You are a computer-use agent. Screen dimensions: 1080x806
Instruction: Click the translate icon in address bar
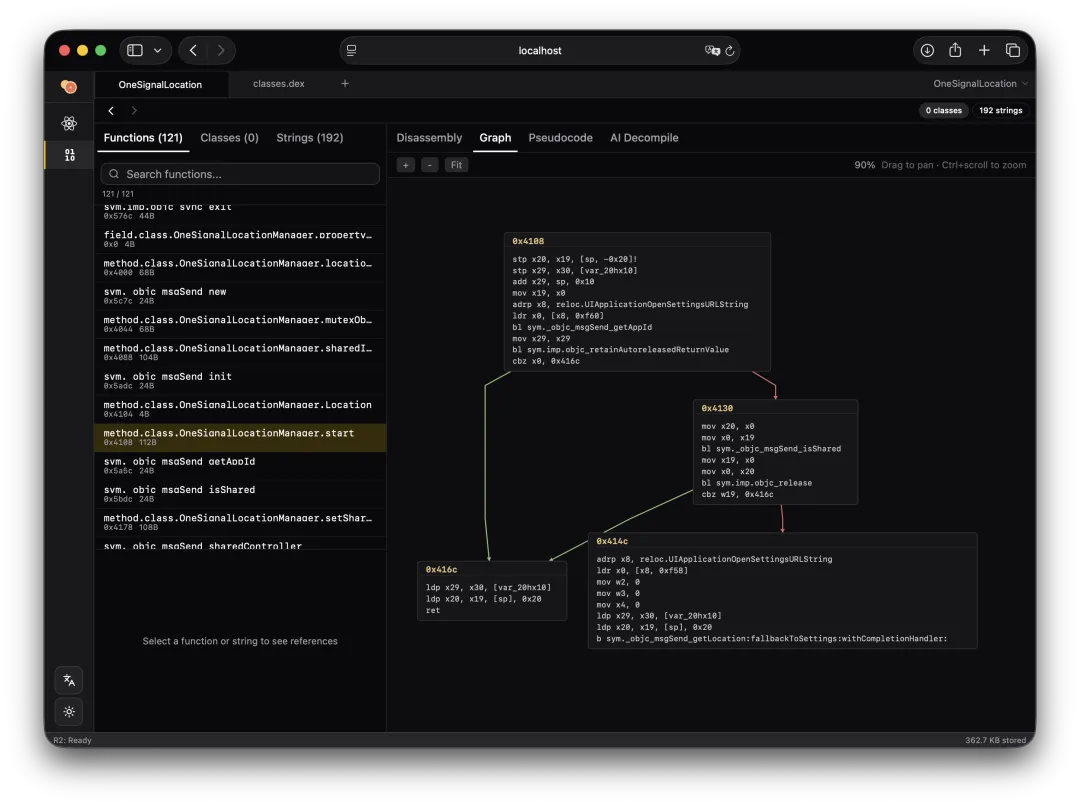pyautogui.click(x=712, y=50)
